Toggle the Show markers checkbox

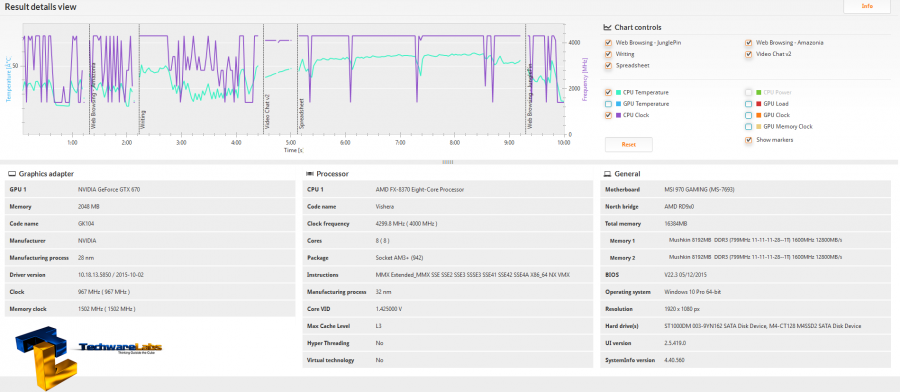(748, 140)
